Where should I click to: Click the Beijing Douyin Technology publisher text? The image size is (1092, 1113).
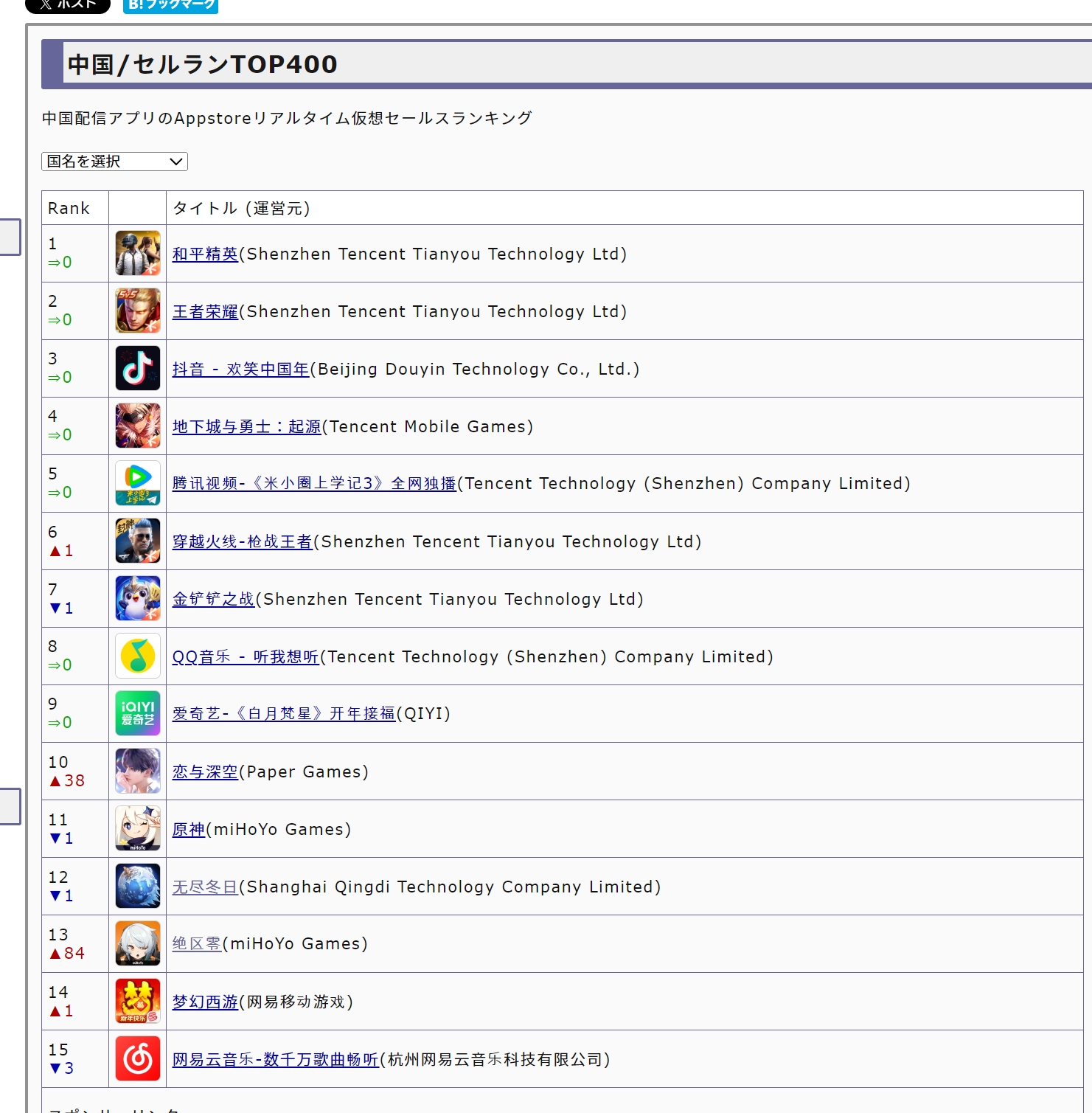[475, 370]
